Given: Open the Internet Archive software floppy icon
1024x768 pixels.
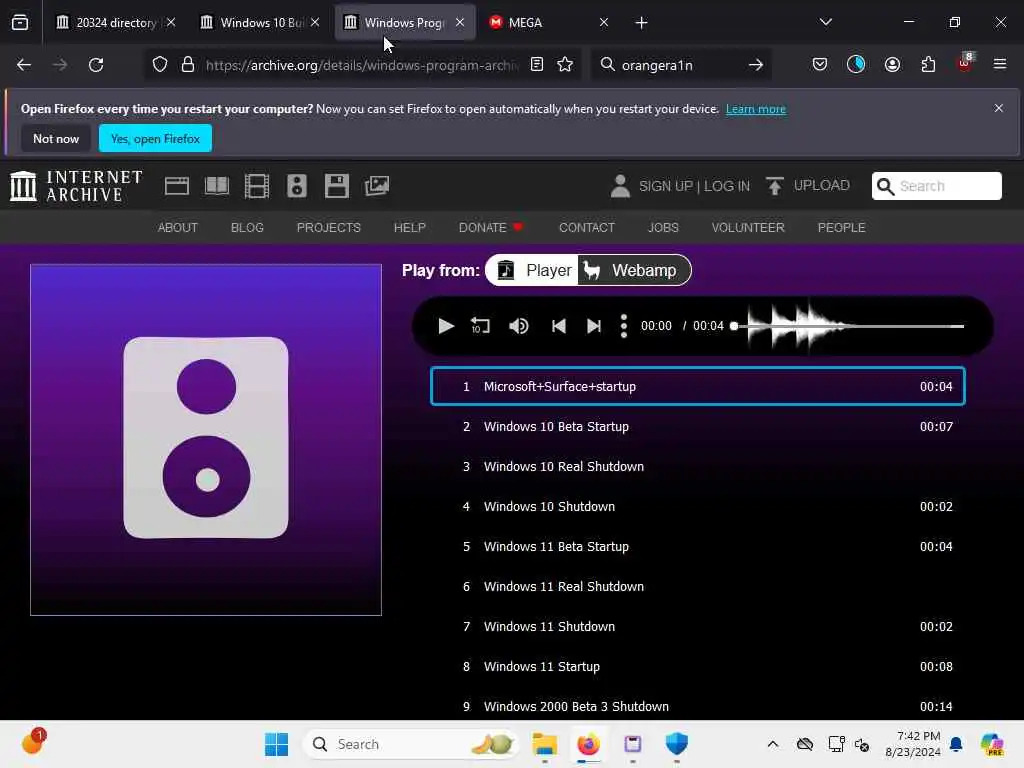Looking at the screenshot, I should (337, 186).
